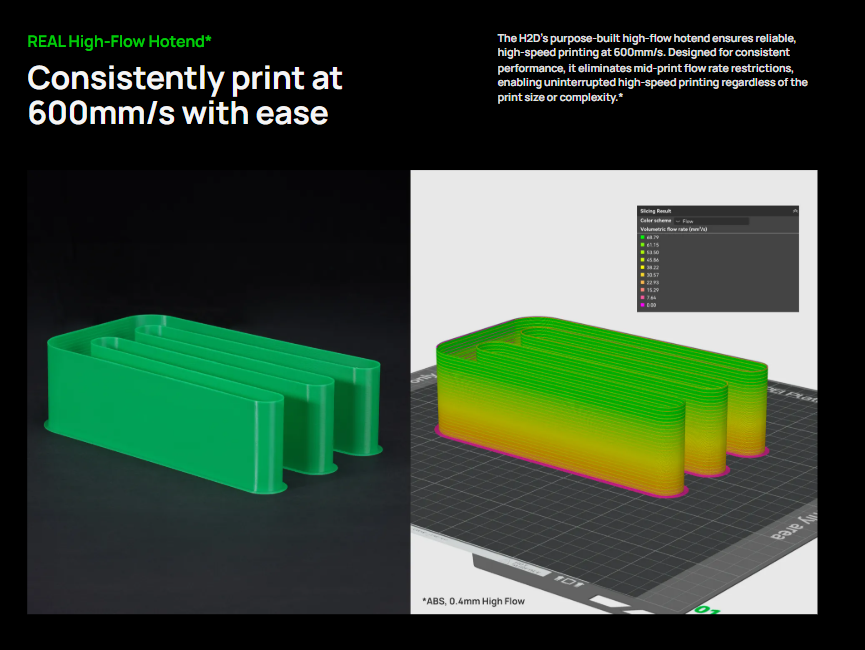
Task: Click the '*ABS, 0.4mm High Flow' footnote
Action: pyautogui.click(x=473, y=601)
